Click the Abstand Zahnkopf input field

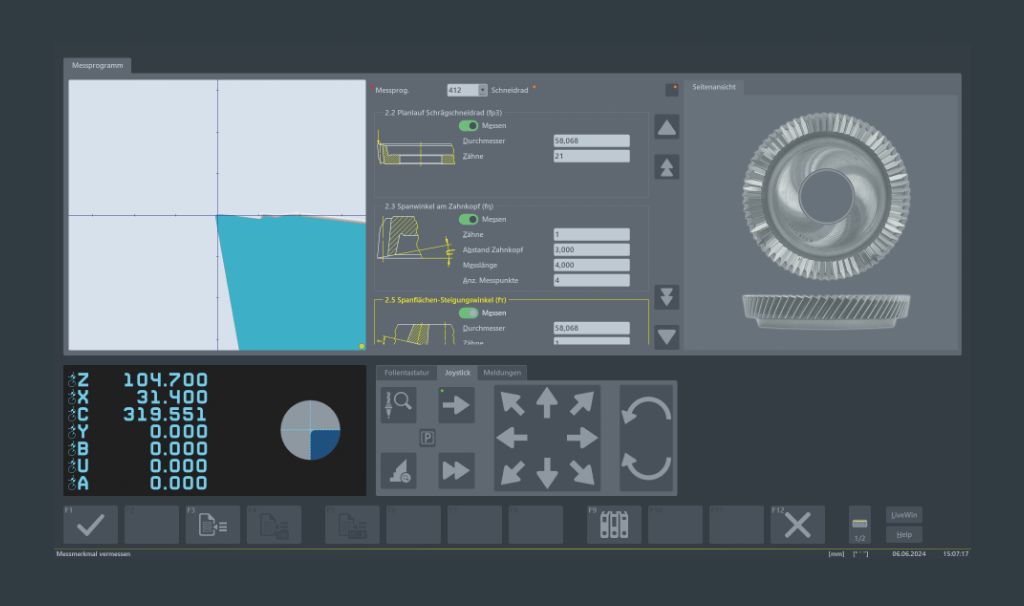point(591,250)
